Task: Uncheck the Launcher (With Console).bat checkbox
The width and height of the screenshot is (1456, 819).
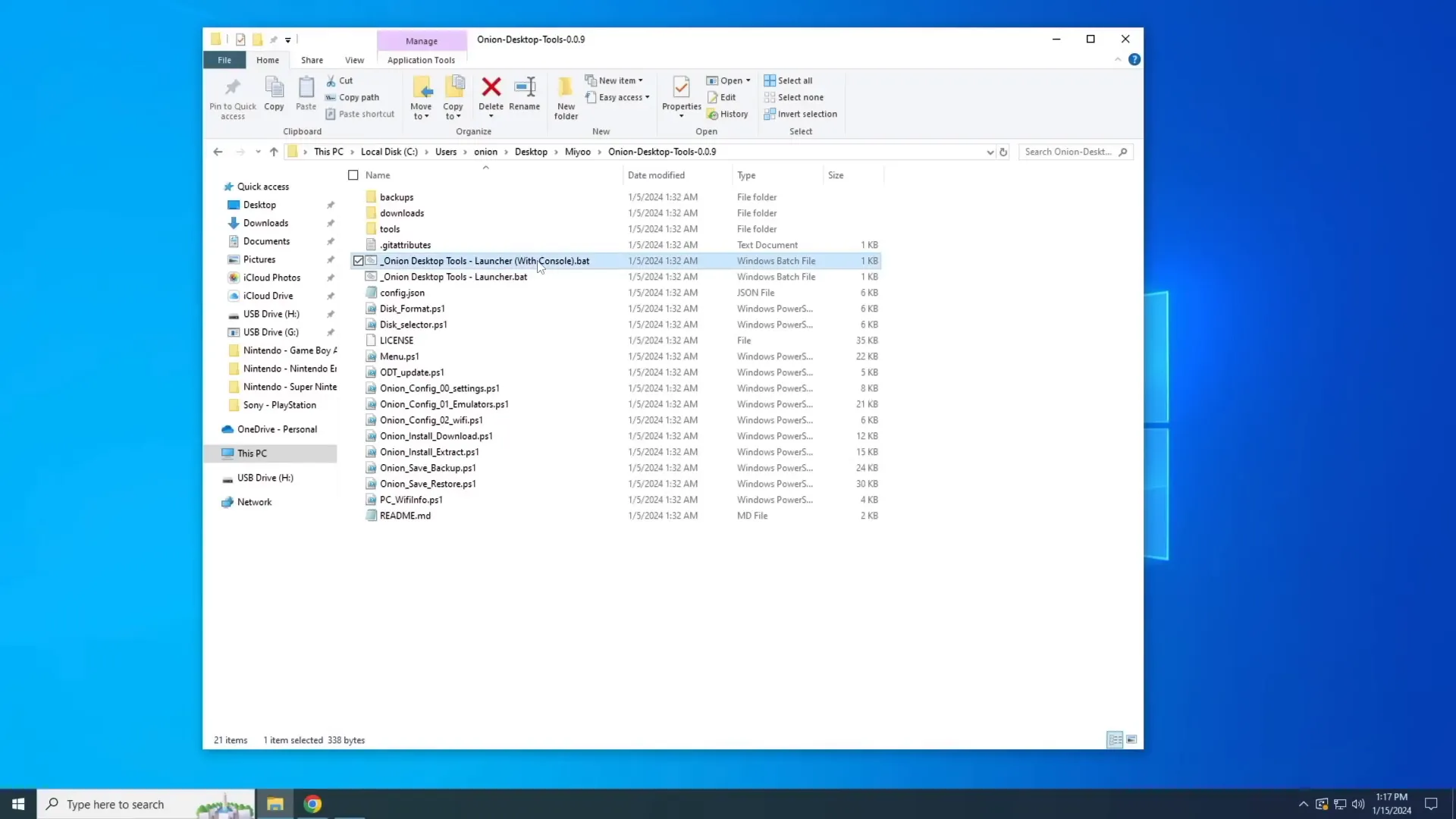Action: click(x=358, y=261)
